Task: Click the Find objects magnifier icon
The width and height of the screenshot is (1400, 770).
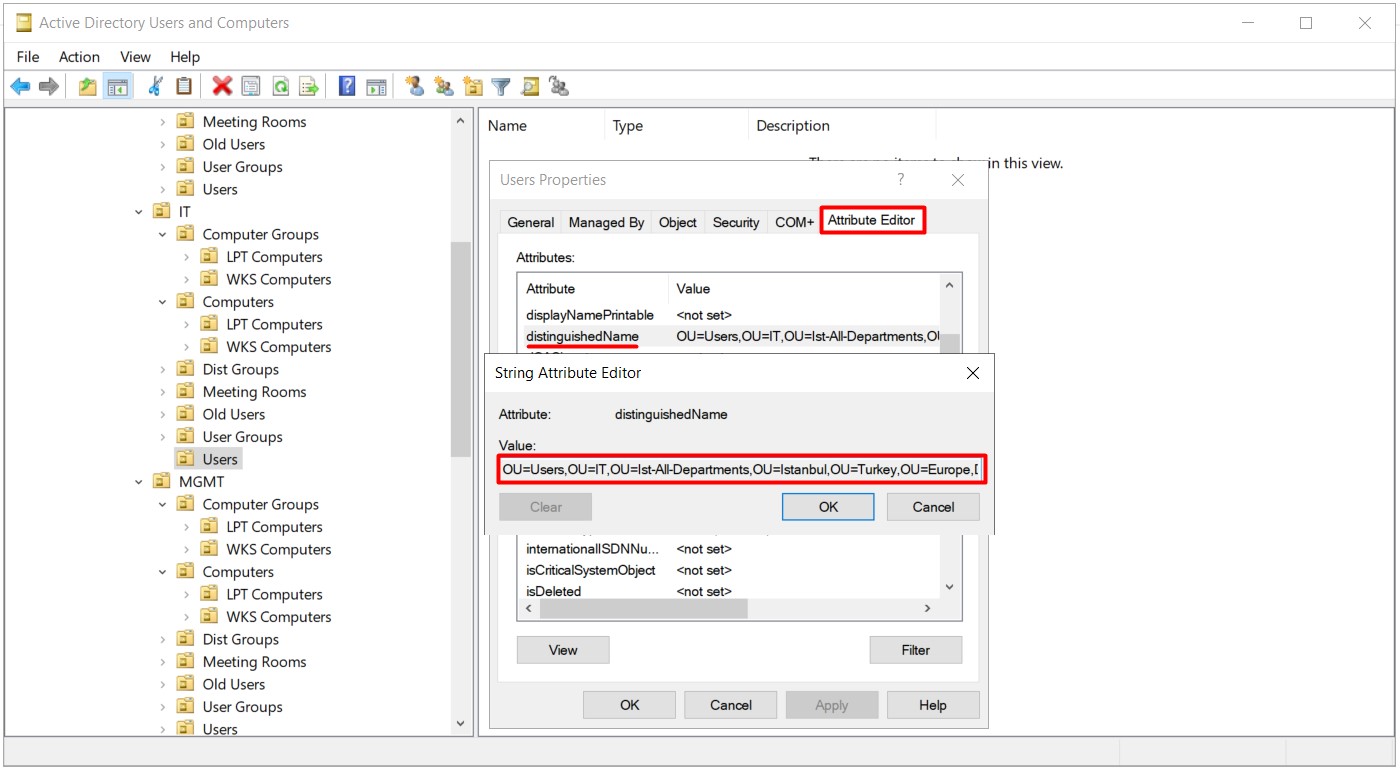Action: tap(530, 87)
